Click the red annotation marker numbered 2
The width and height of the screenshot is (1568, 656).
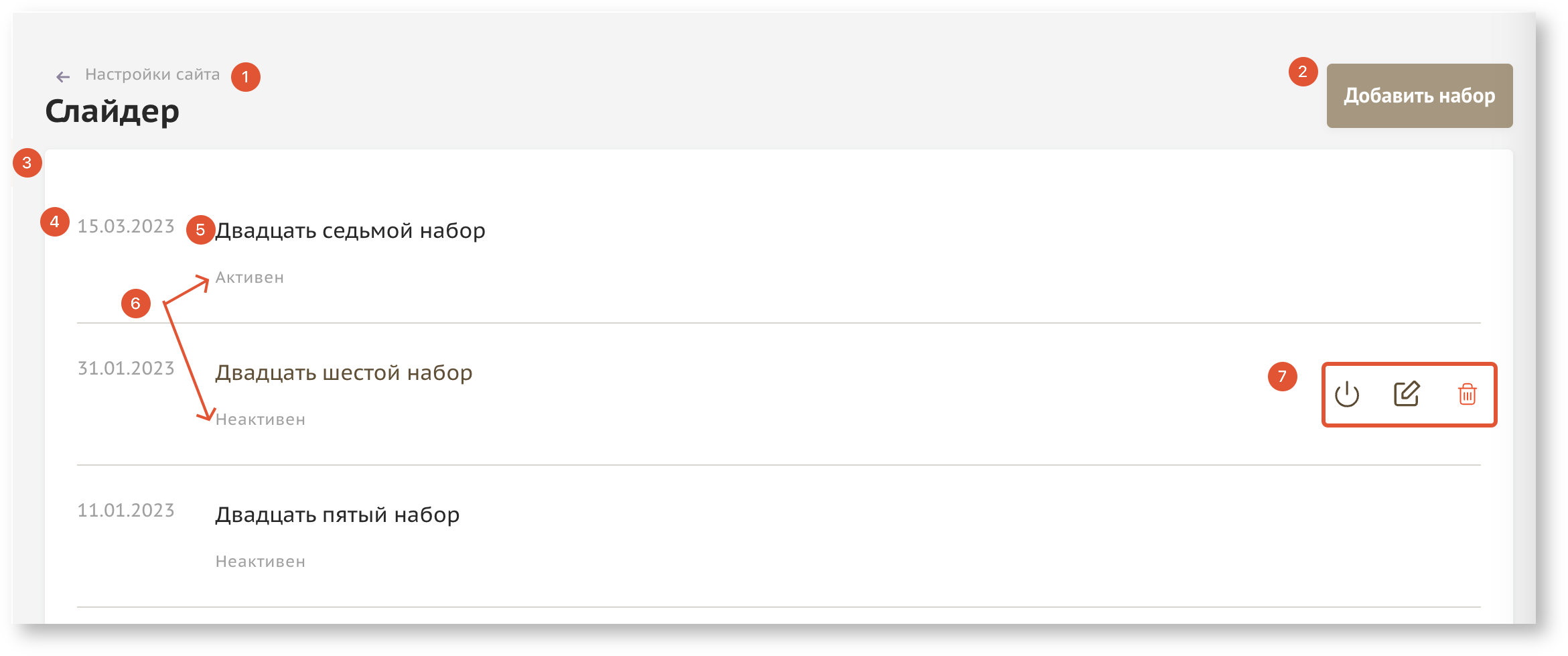tap(1303, 72)
